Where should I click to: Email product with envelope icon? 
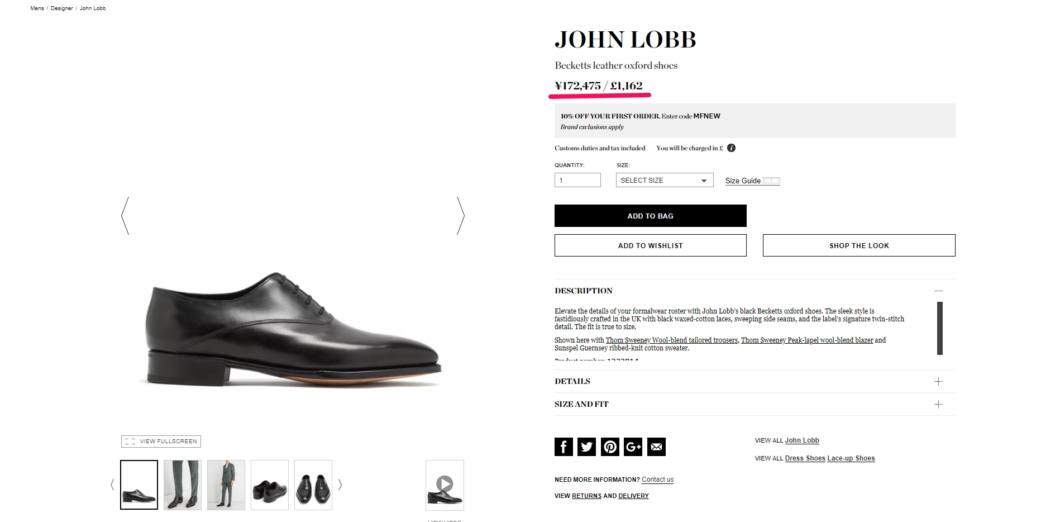click(x=656, y=446)
